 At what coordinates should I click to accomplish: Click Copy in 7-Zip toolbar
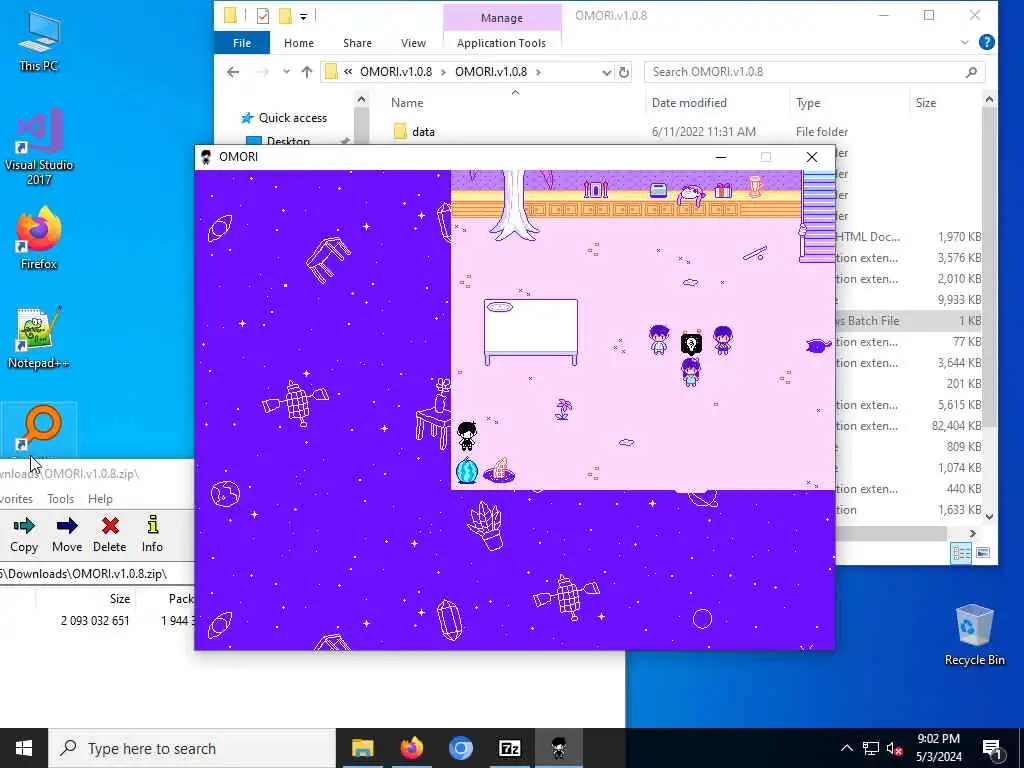(24, 535)
